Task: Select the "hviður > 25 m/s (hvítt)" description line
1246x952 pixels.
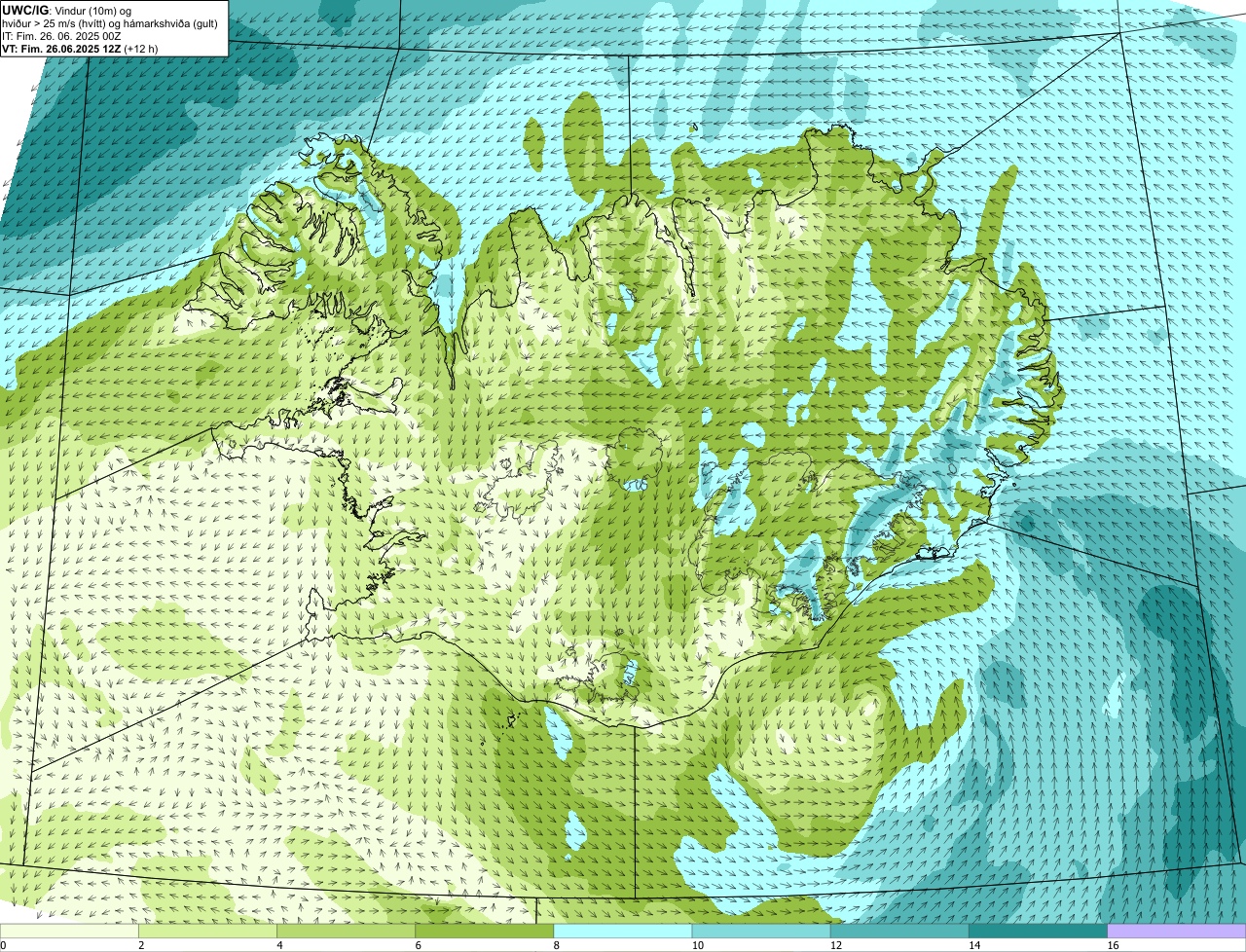Action: pos(110,22)
